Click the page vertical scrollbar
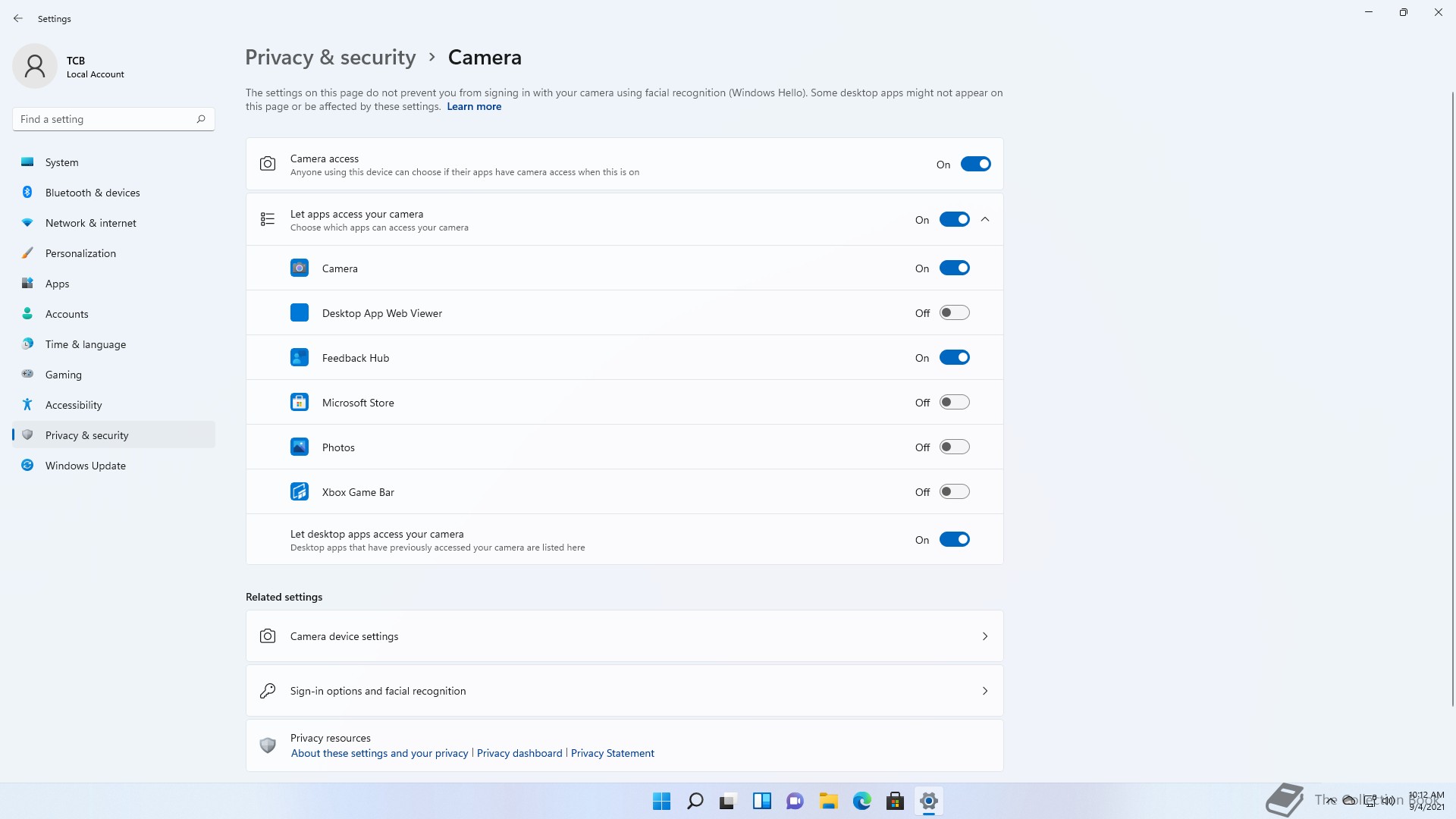The height and width of the screenshot is (819, 1456). pyautogui.click(x=1452, y=399)
